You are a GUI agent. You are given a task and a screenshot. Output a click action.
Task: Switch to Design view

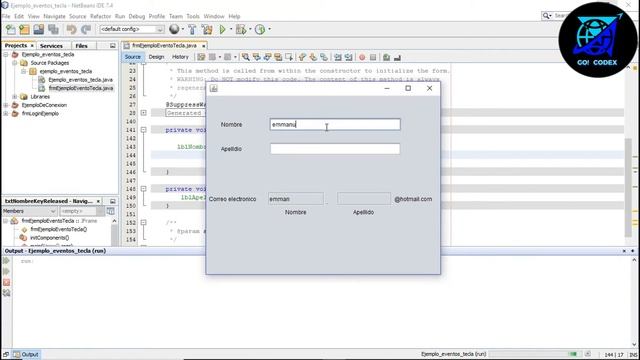pyautogui.click(x=156, y=57)
